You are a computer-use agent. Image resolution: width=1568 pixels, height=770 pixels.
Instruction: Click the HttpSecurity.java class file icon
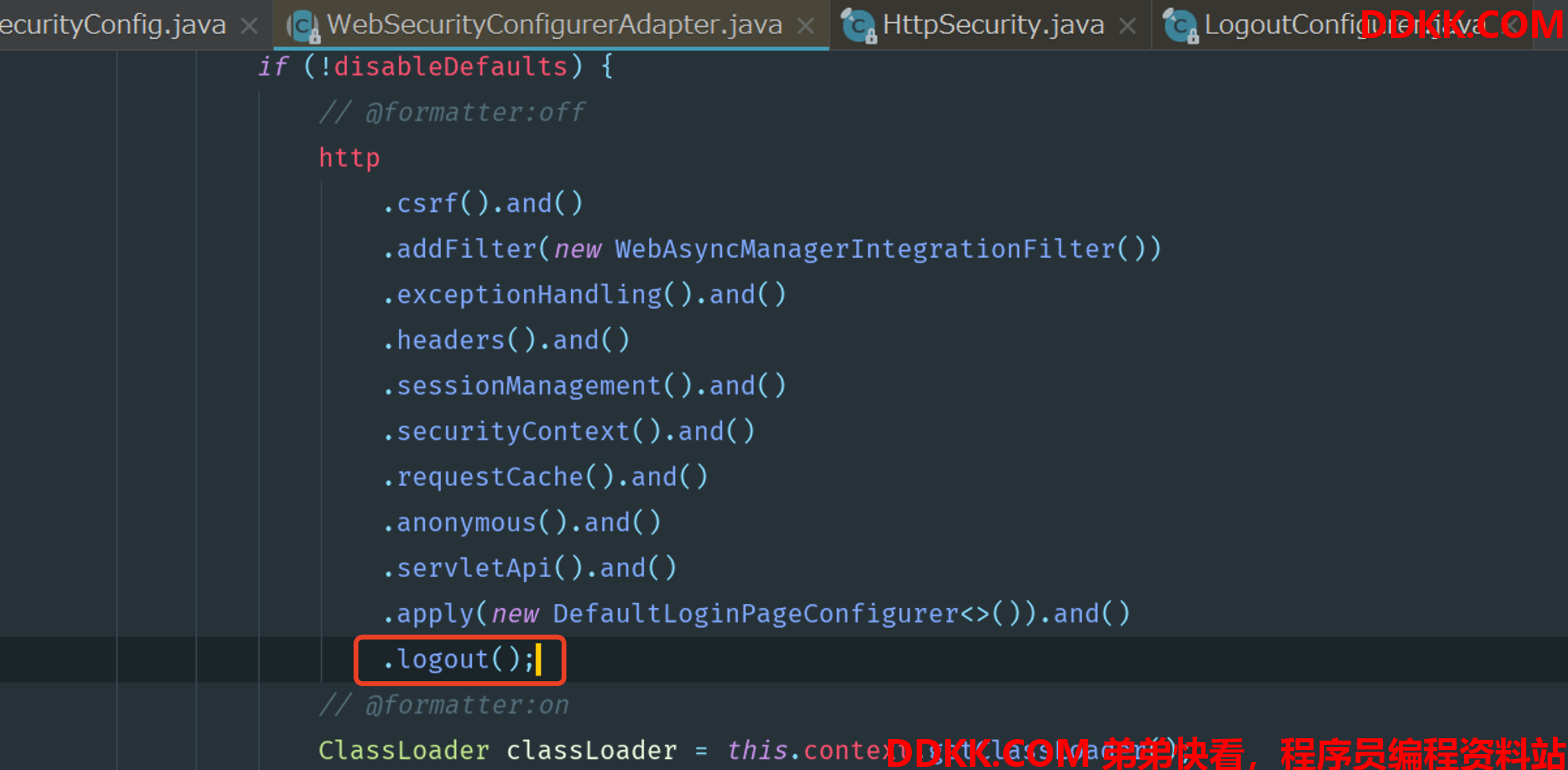point(859,25)
